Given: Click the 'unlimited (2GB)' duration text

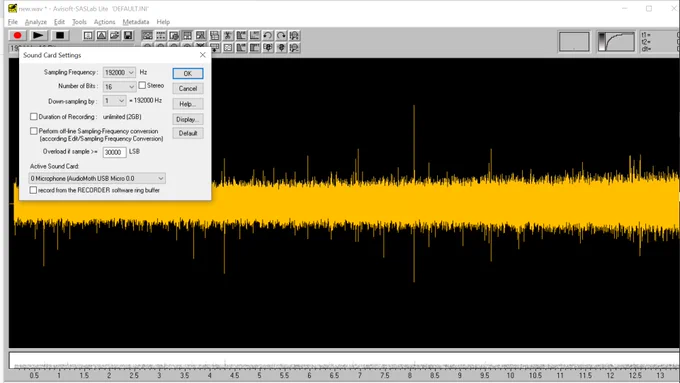Looking at the screenshot, I should coord(122,117).
